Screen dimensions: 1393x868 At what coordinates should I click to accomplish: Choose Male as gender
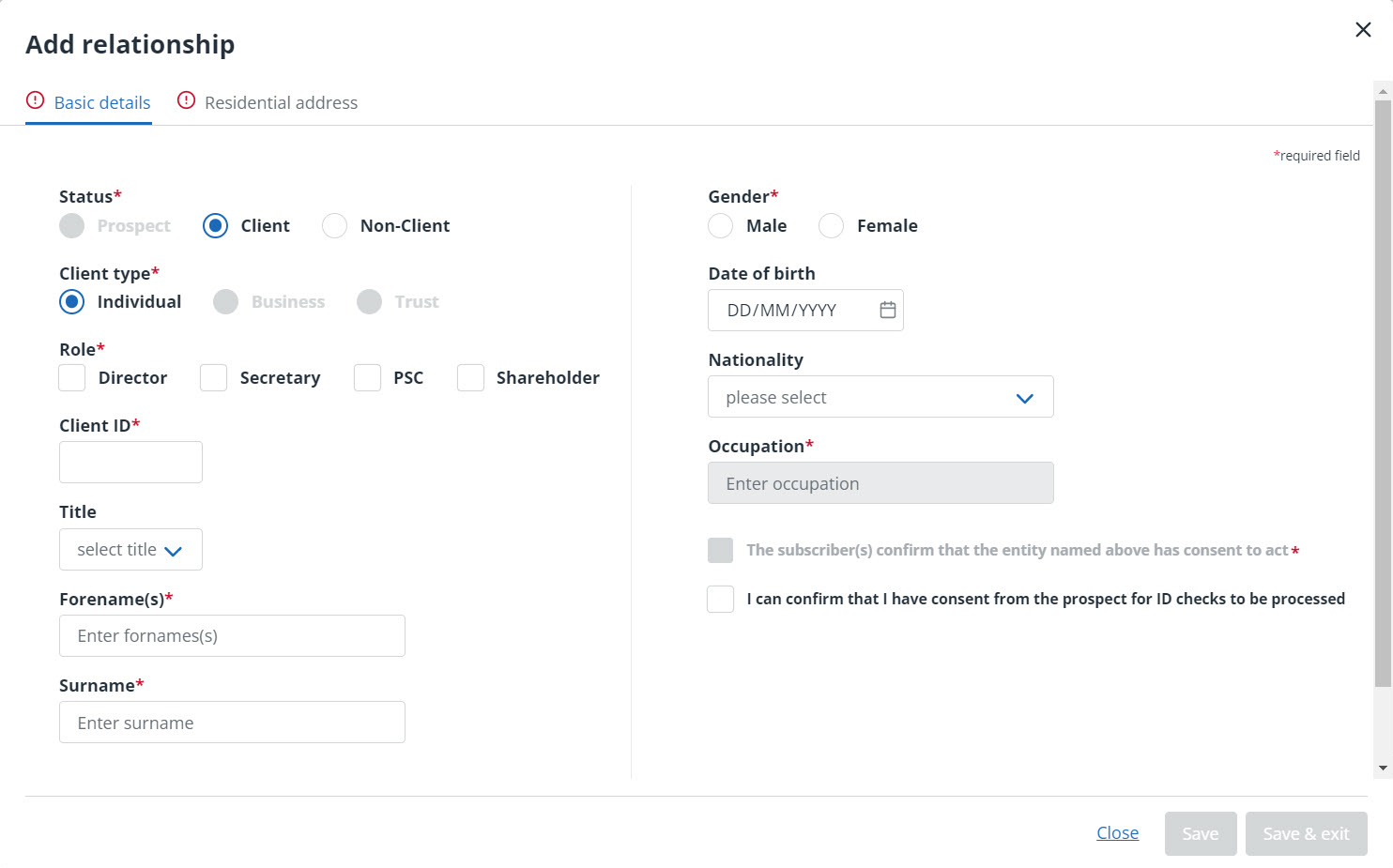click(x=720, y=226)
